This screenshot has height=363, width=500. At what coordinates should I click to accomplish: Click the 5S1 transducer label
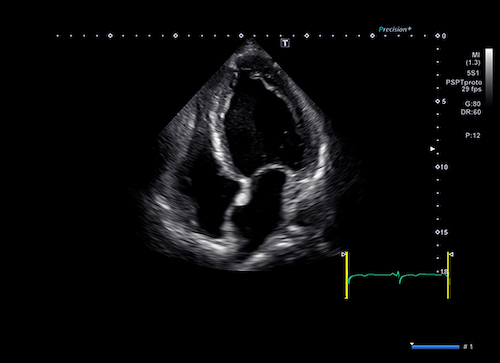click(473, 73)
